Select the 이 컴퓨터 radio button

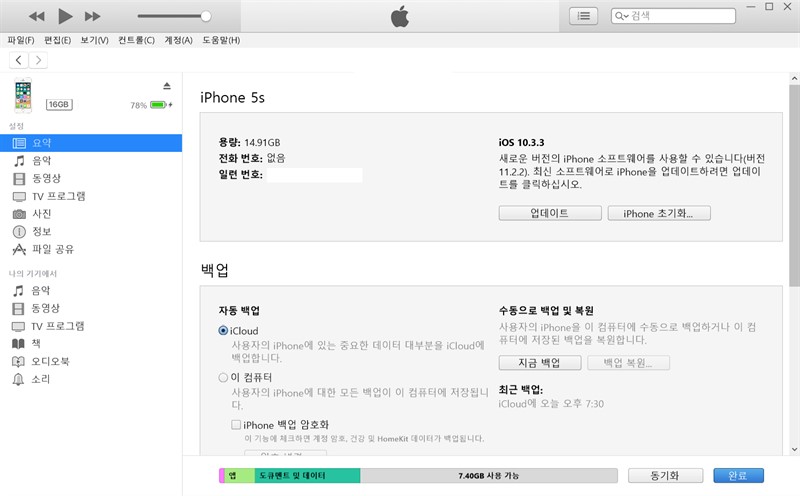(223, 378)
